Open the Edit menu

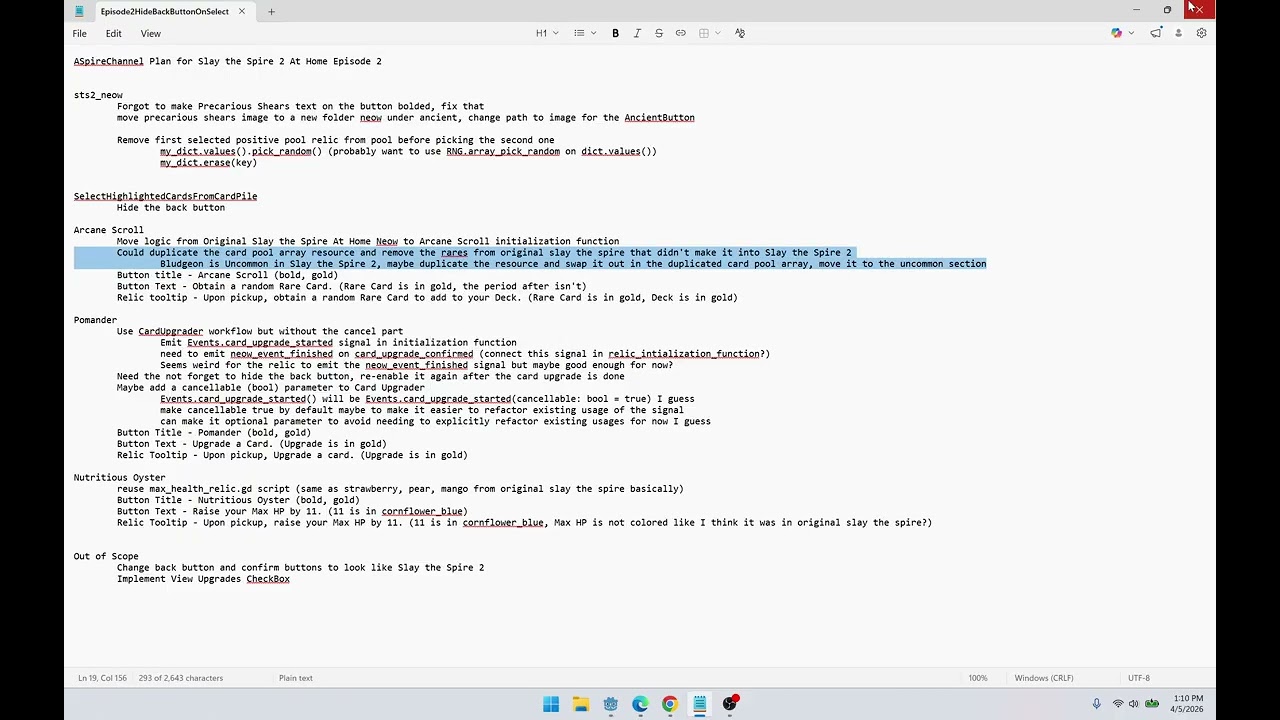113,34
